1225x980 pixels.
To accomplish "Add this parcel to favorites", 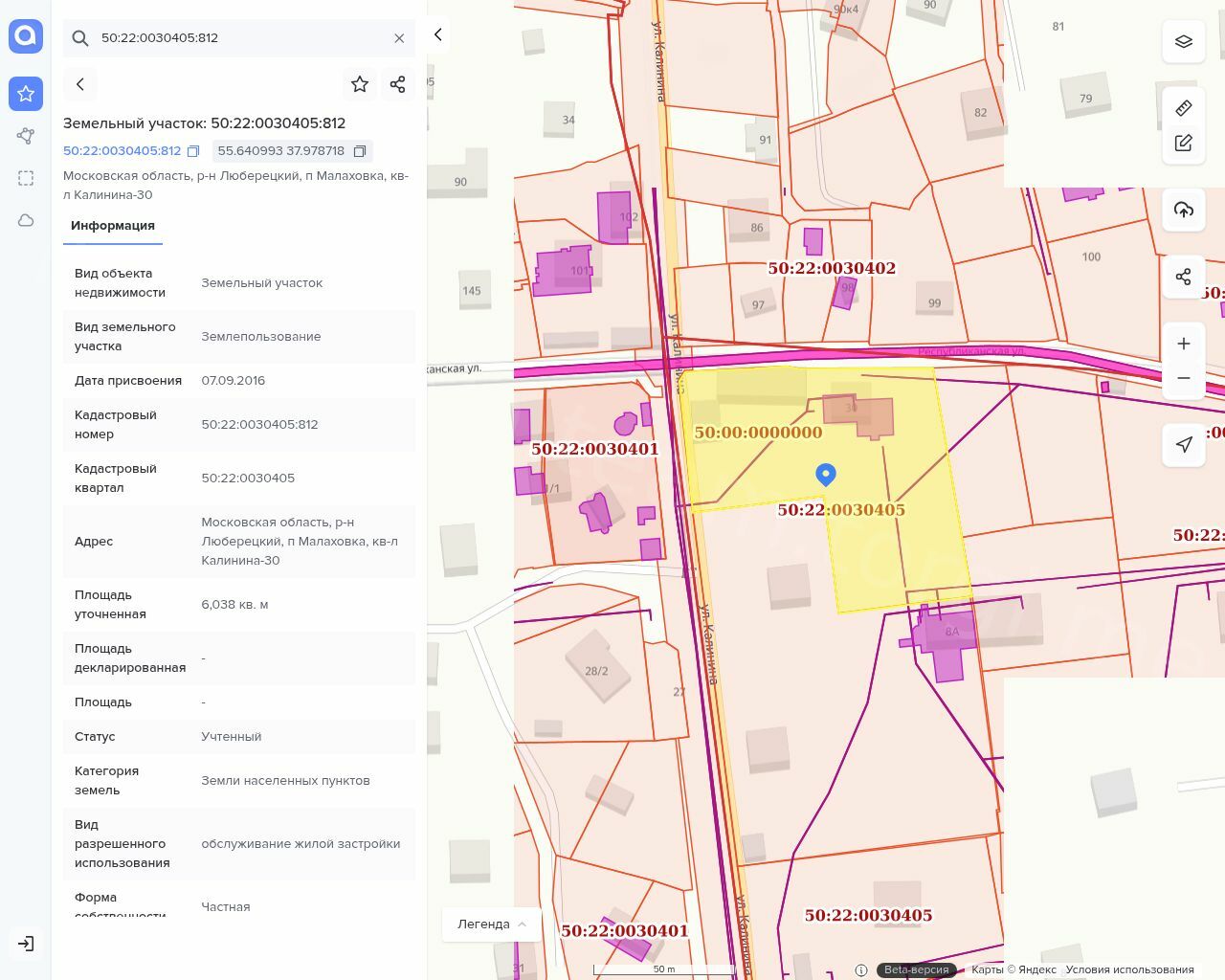I will point(360,84).
